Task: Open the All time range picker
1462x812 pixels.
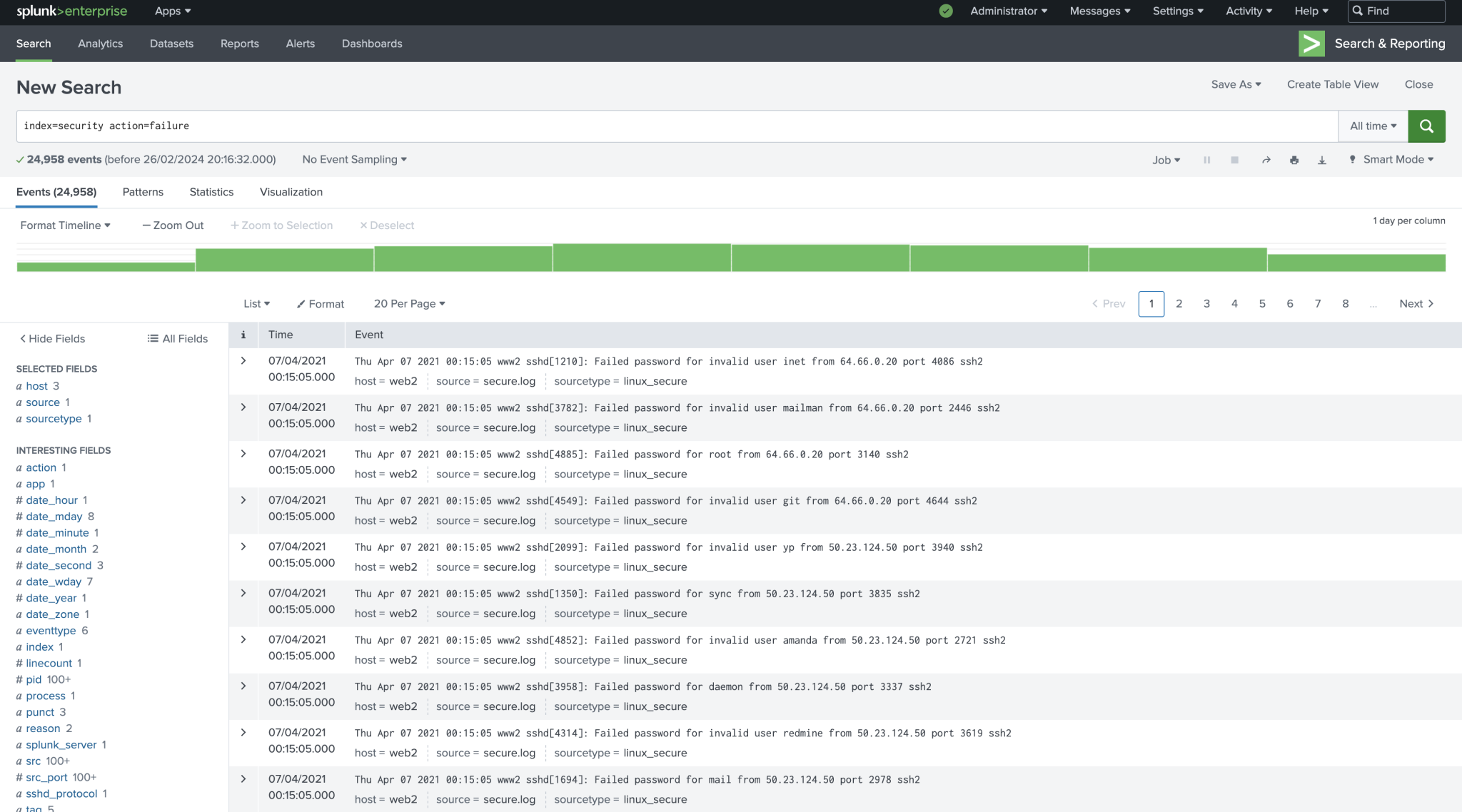Action: pos(1371,126)
